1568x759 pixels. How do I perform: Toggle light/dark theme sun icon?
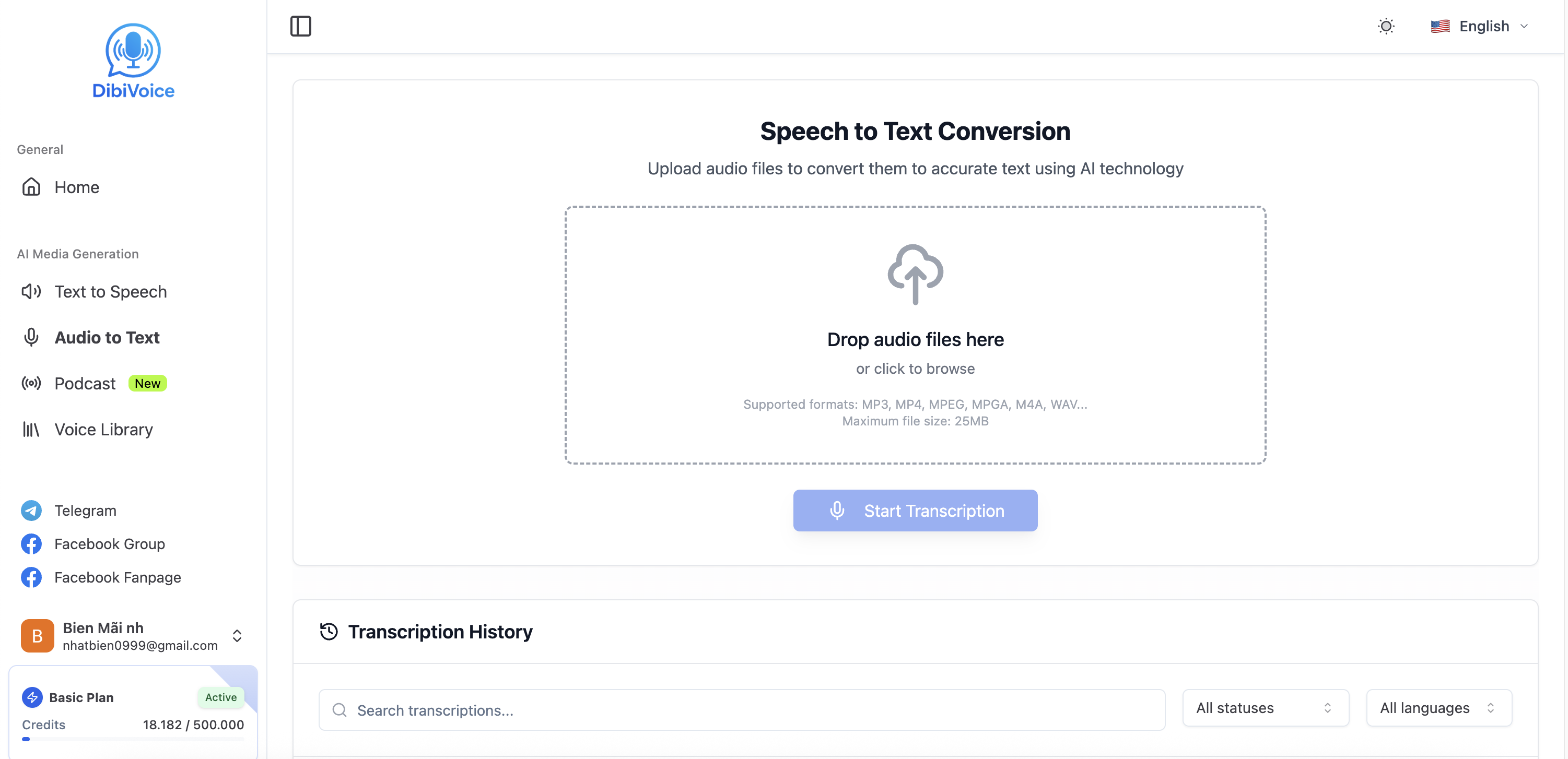1385,26
